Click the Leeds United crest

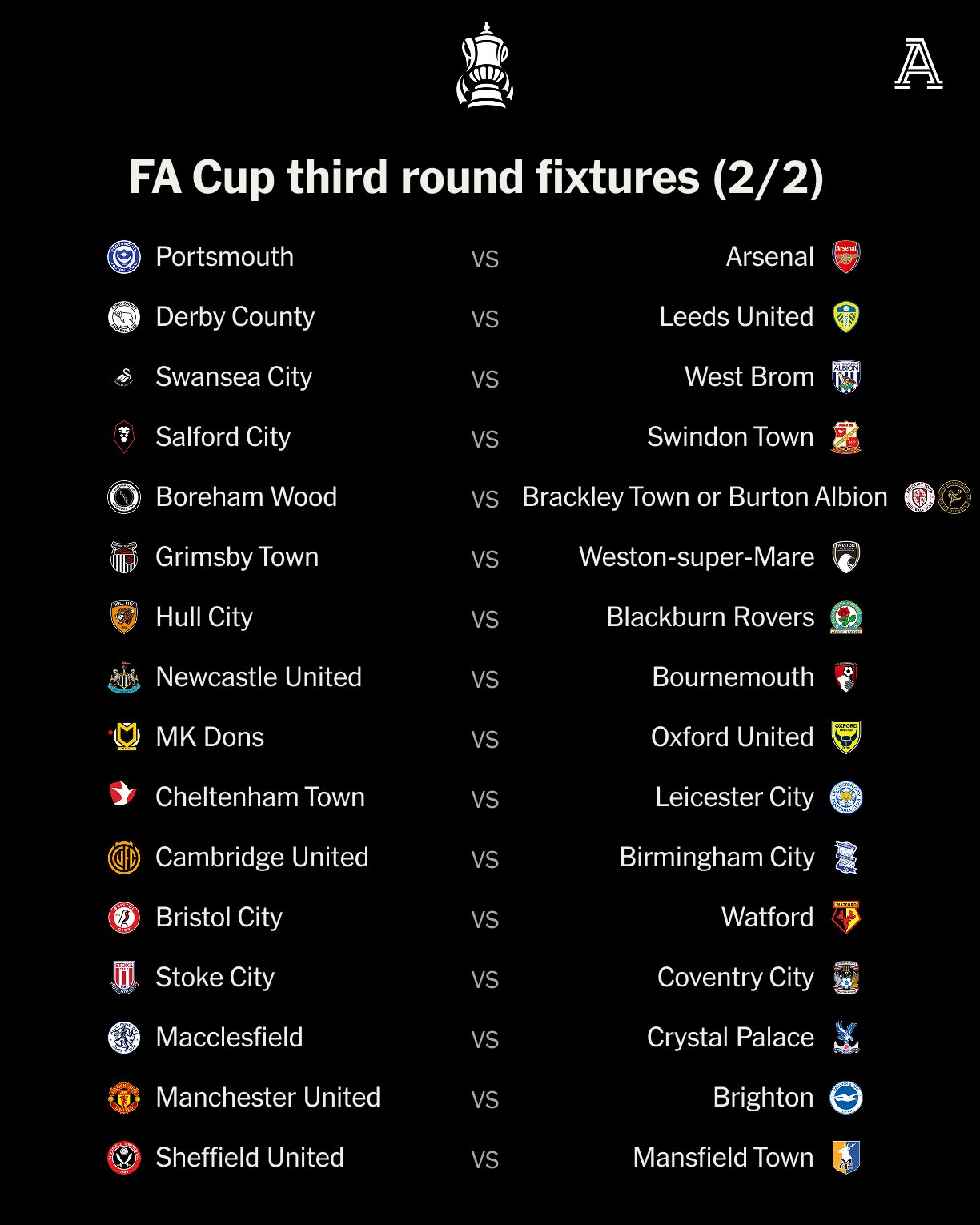pyautogui.click(x=846, y=317)
